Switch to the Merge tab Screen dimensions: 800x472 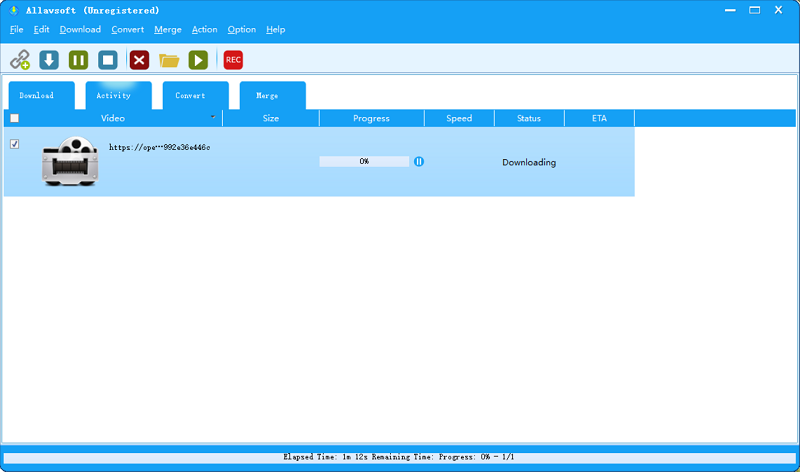point(272,95)
